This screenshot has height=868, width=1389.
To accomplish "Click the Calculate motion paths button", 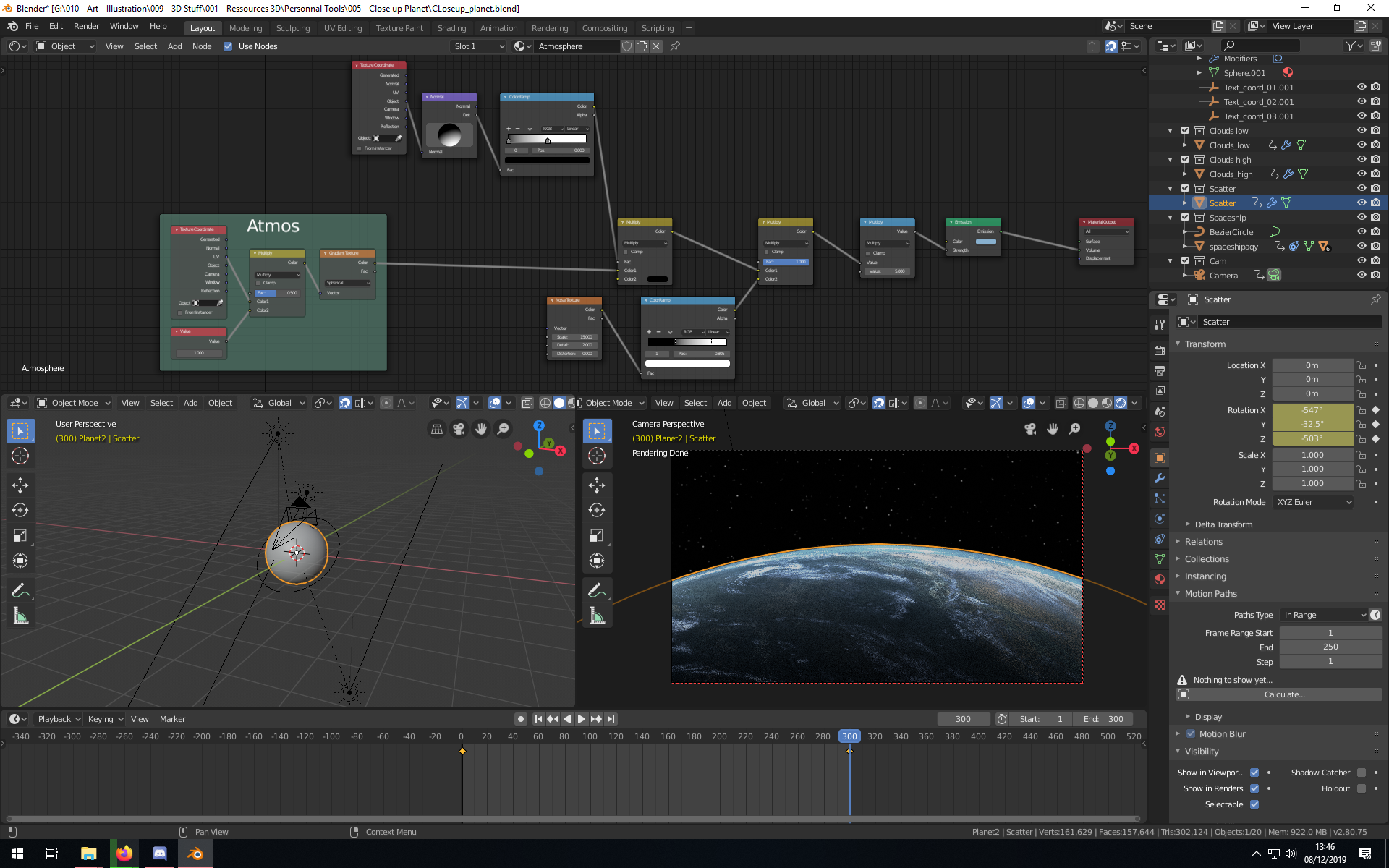I will (1284, 694).
